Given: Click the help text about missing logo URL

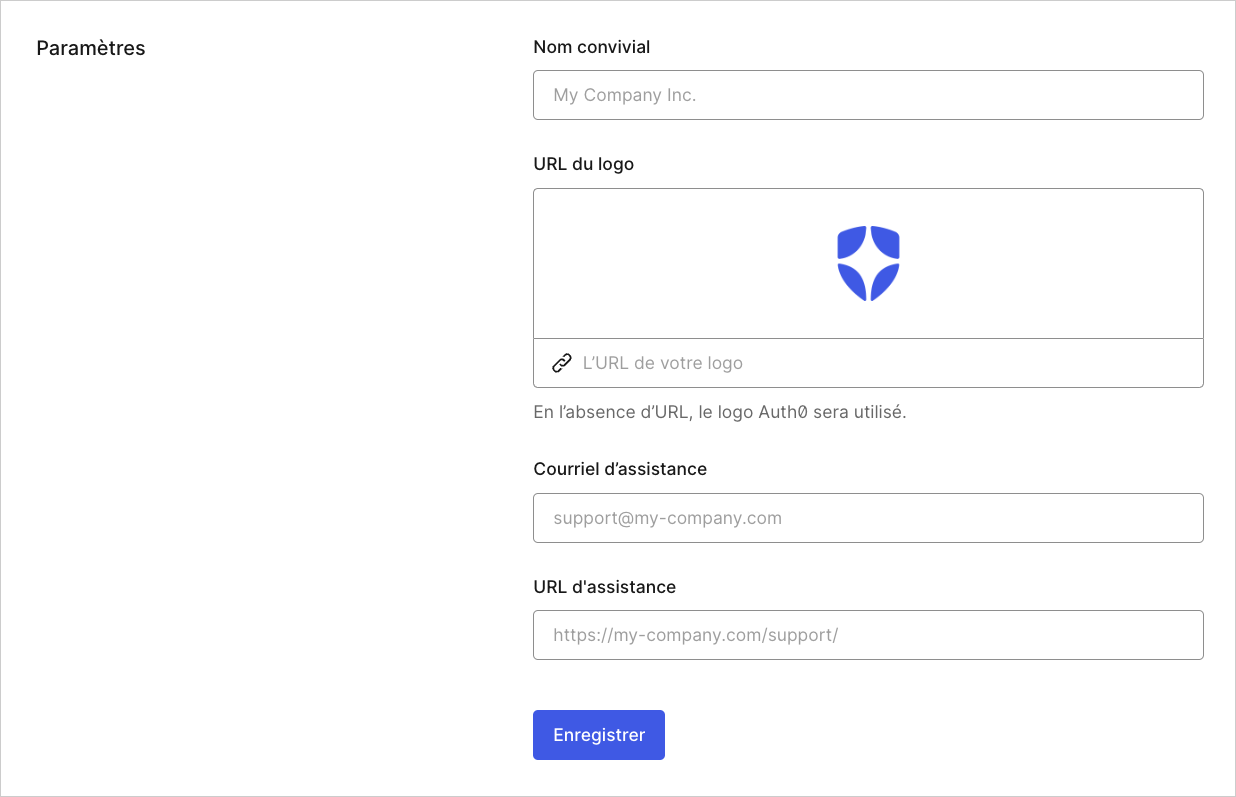Looking at the screenshot, I should [720, 412].
